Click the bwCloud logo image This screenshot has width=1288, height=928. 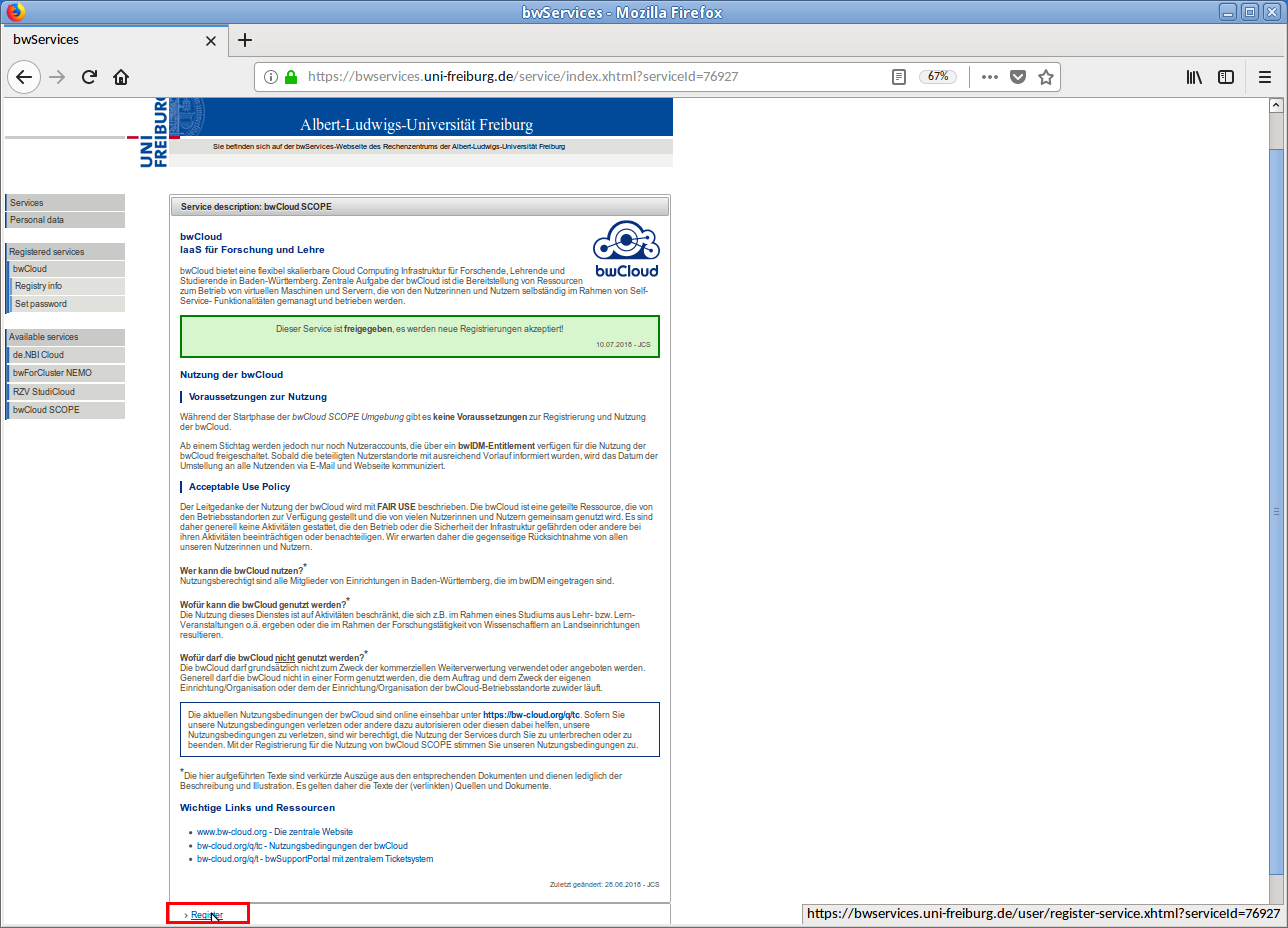[x=626, y=249]
